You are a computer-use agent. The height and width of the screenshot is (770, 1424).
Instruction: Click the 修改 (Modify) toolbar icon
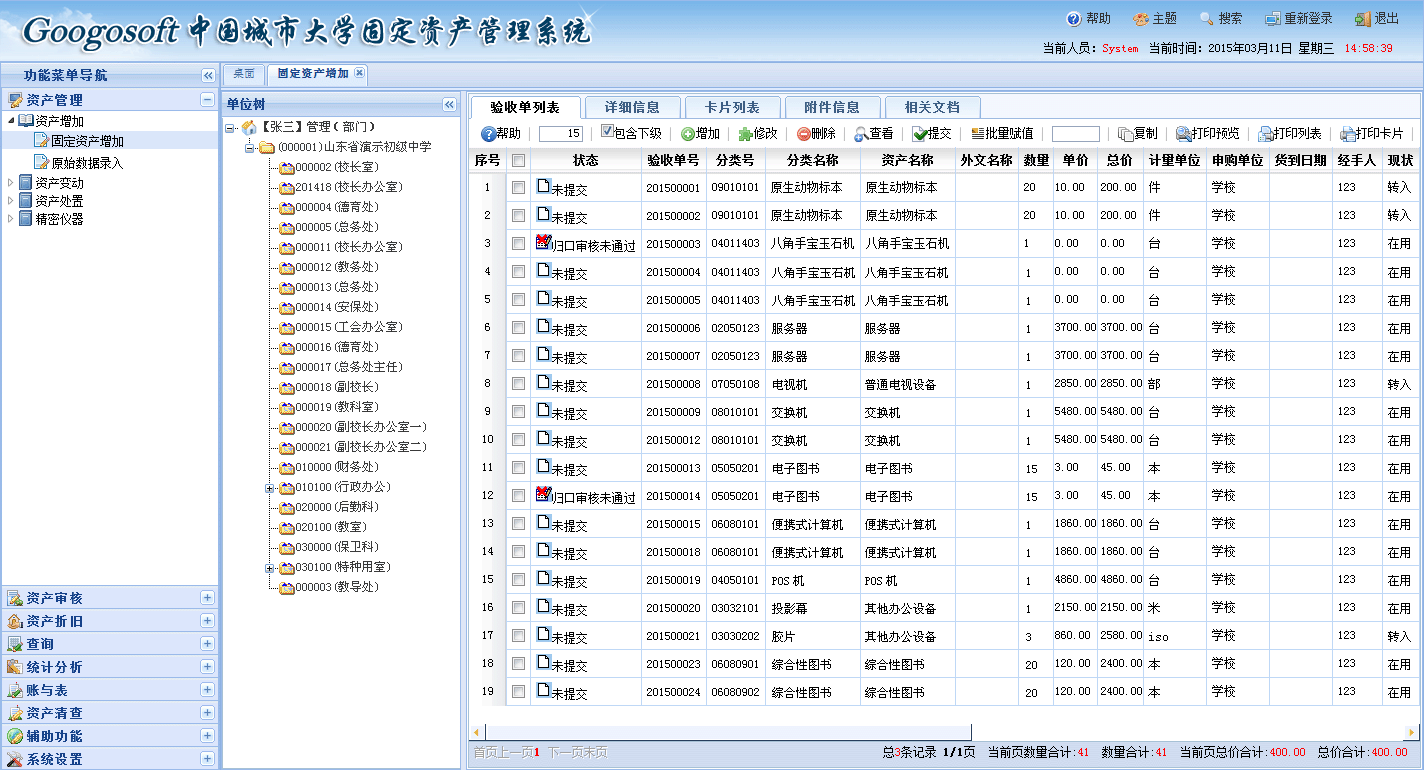point(746,134)
